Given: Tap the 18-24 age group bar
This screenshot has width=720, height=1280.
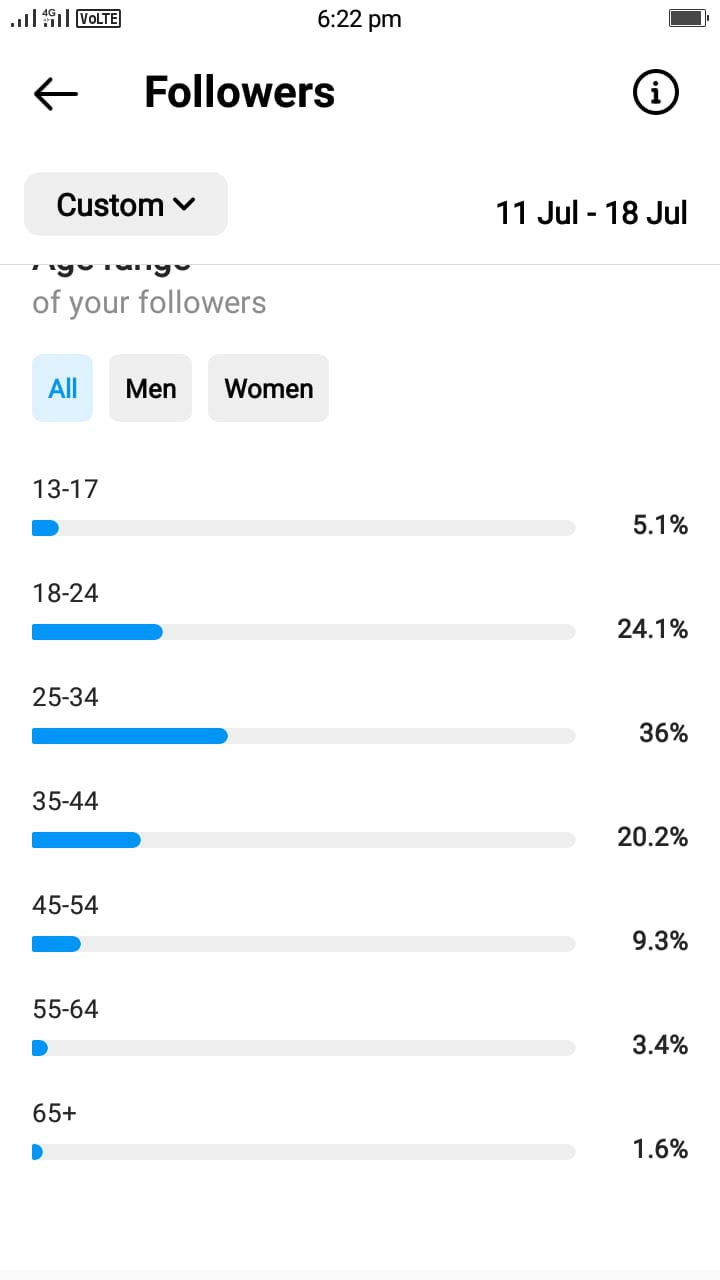Looking at the screenshot, I should coord(304,632).
